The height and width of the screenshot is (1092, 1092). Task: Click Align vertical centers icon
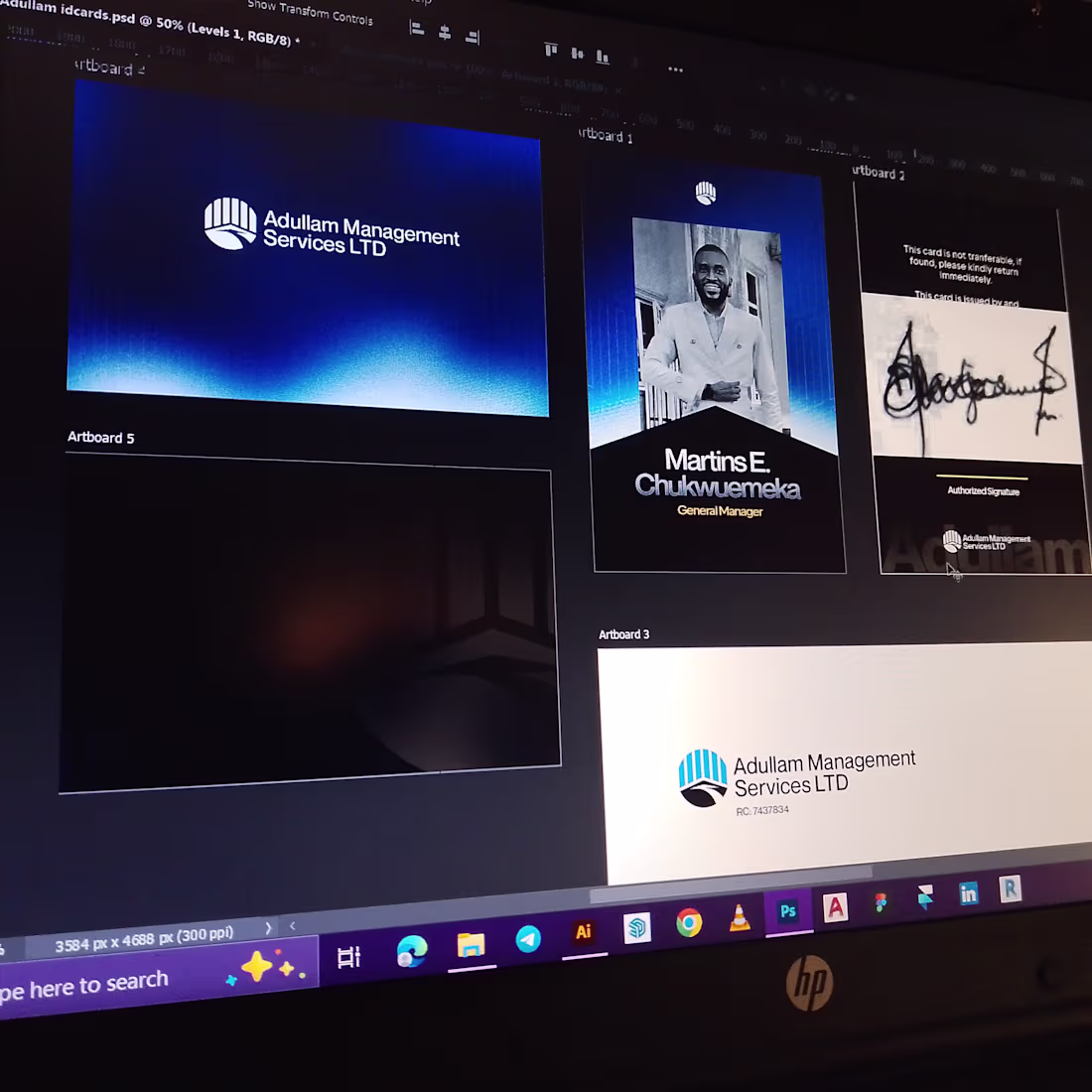pyautogui.click(x=577, y=53)
